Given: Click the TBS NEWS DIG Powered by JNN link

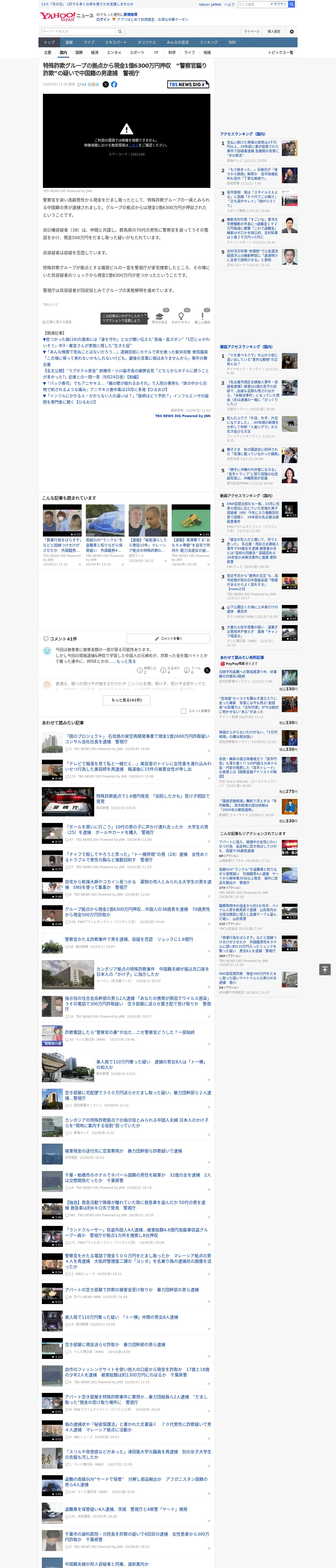Looking at the screenshot, I should click(182, 416).
